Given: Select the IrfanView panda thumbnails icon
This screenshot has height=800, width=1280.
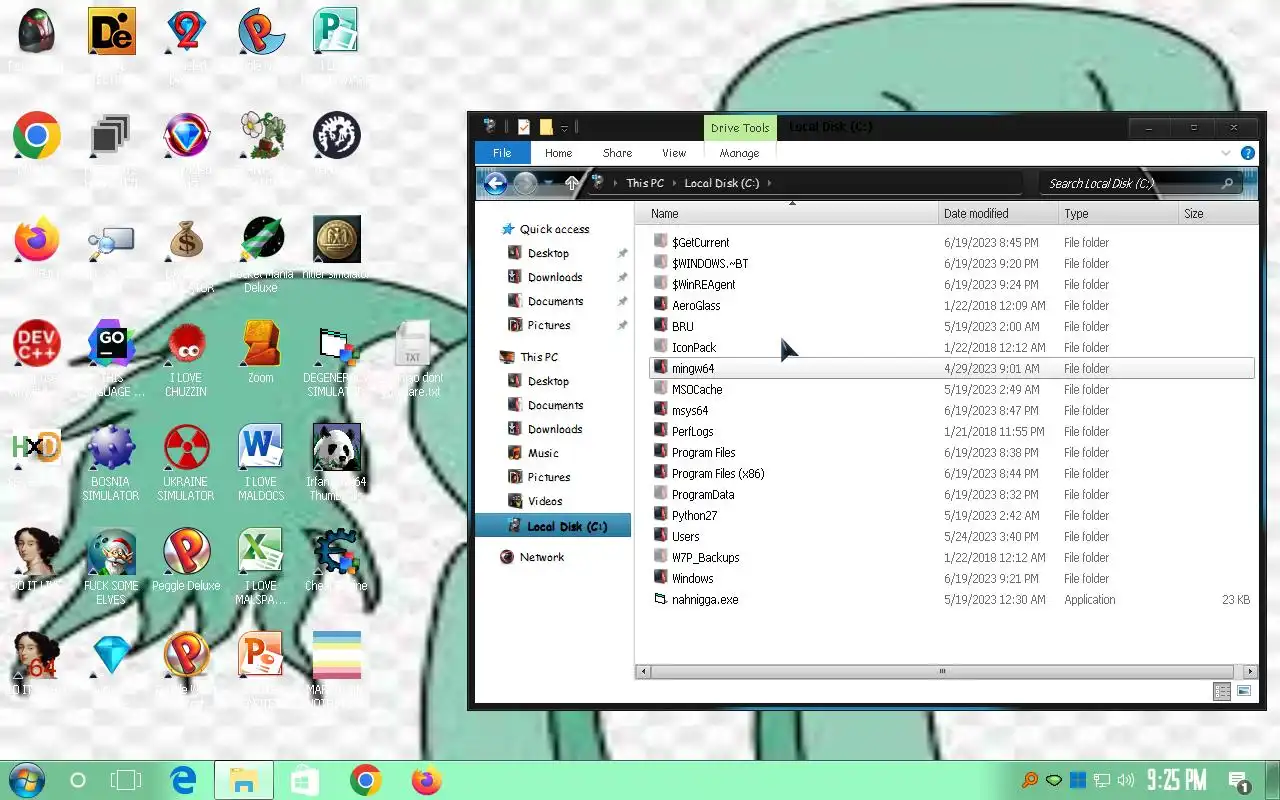Looking at the screenshot, I should click(x=336, y=448).
